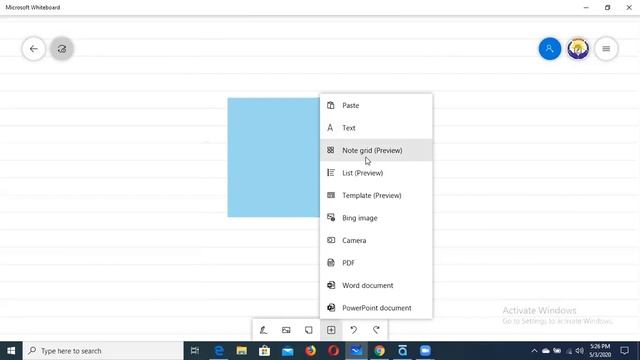Screen dimensions: 640x360
Task: Click Whiteboard icon in taskbar
Action: [x=356, y=351]
